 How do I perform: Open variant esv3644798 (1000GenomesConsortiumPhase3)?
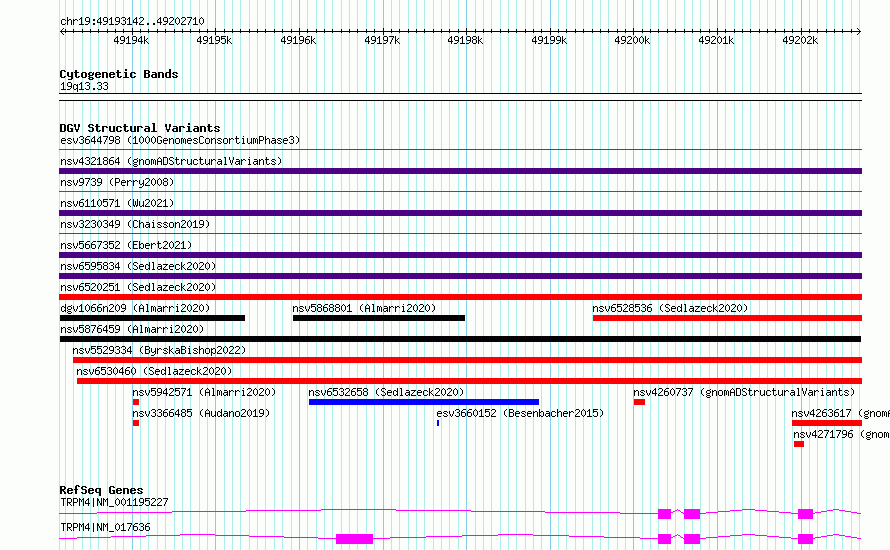180,140
